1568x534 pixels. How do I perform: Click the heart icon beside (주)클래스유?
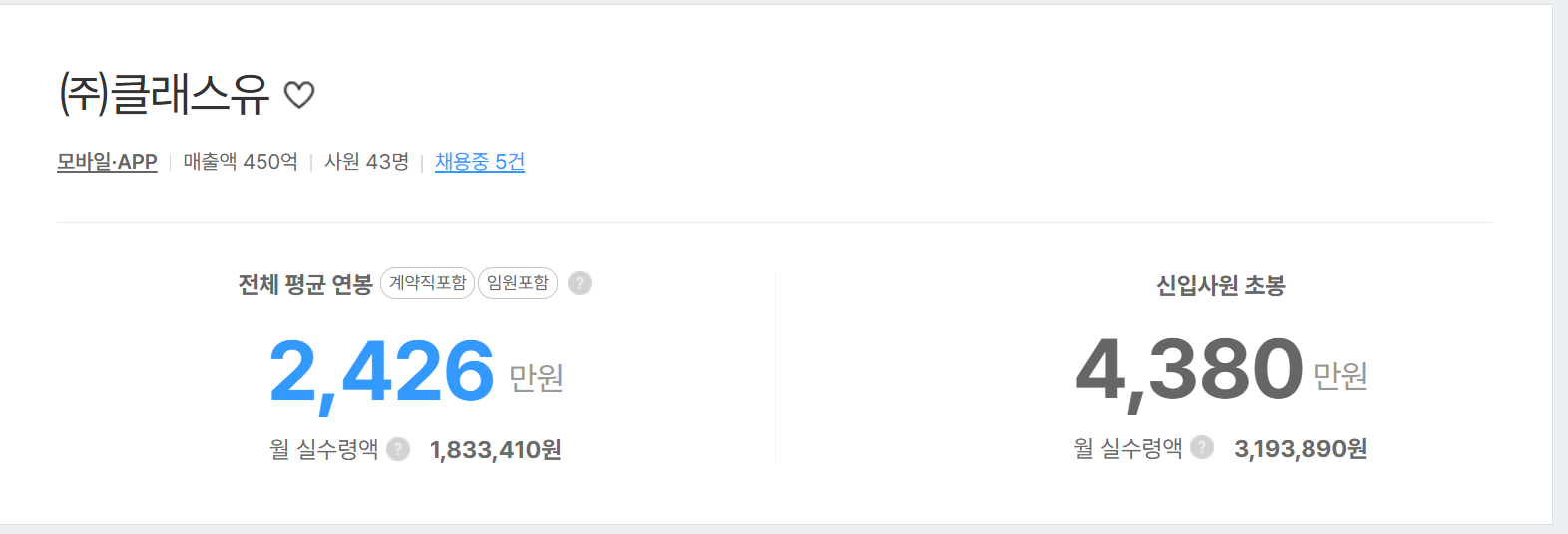click(x=299, y=95)
